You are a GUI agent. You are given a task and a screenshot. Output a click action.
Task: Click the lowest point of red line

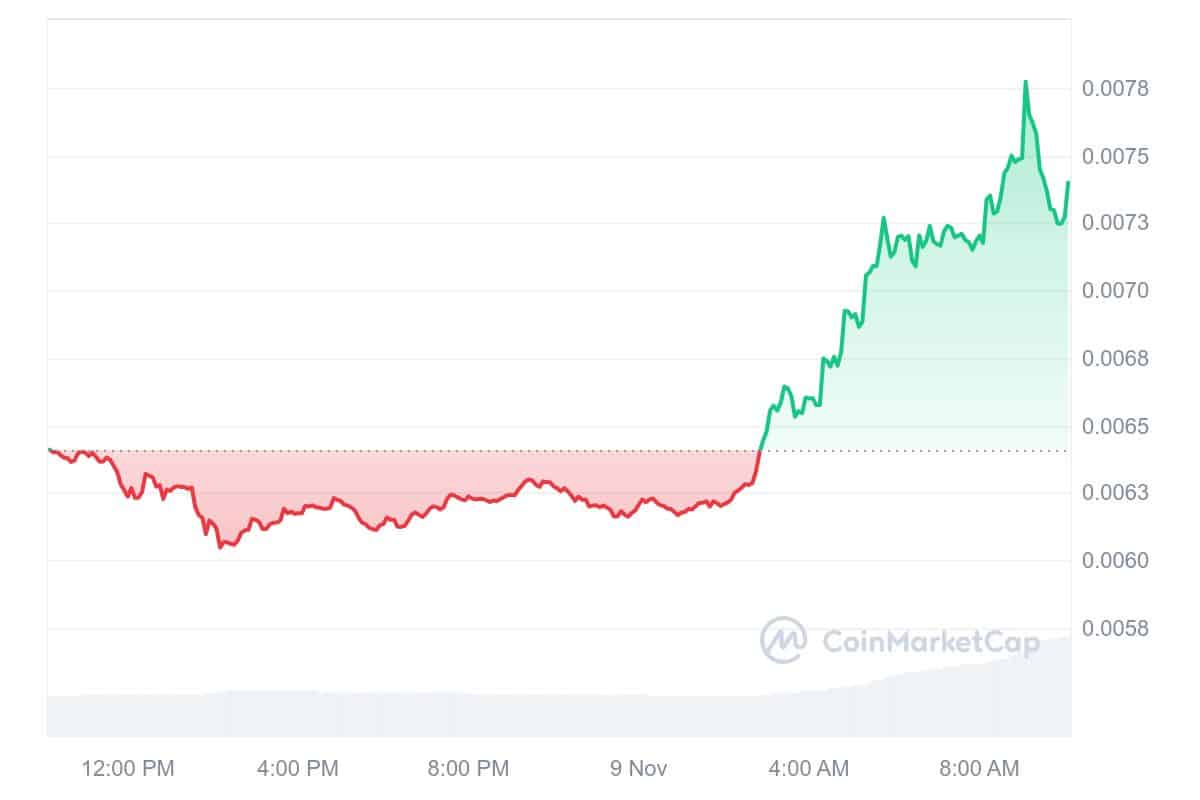(220, 546)
